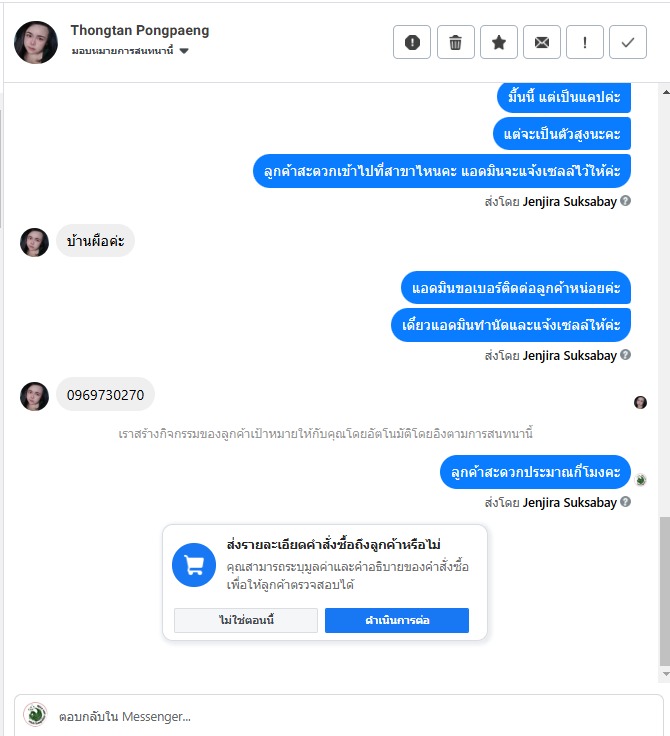670x736 pixels.
Task: Expand the assign conversation dropdown arrow
Action: (x=184, y=51)
